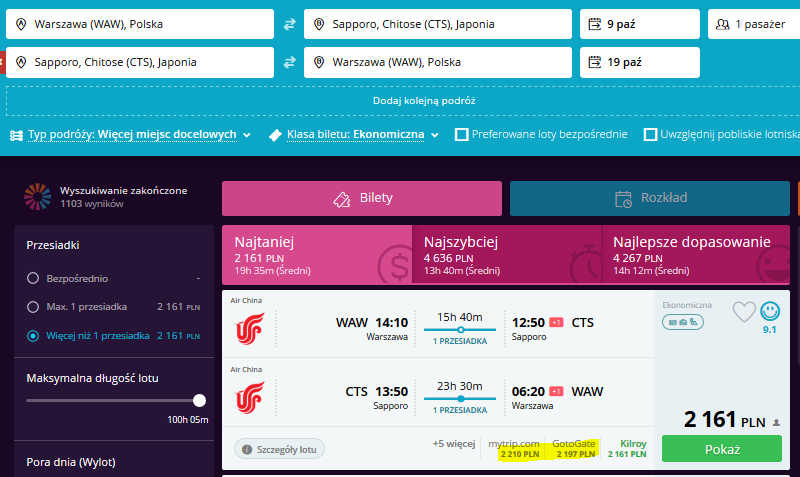800x477 pixels.
Task: Check Uwzględnij pobliskie lotniska option
Action: pyautogui.click(x=650, y=135)
